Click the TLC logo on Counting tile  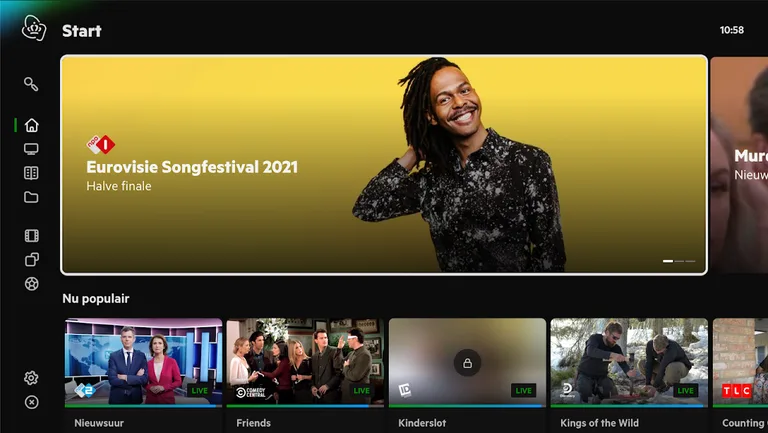pyautogui.click(x=737, y=391)
